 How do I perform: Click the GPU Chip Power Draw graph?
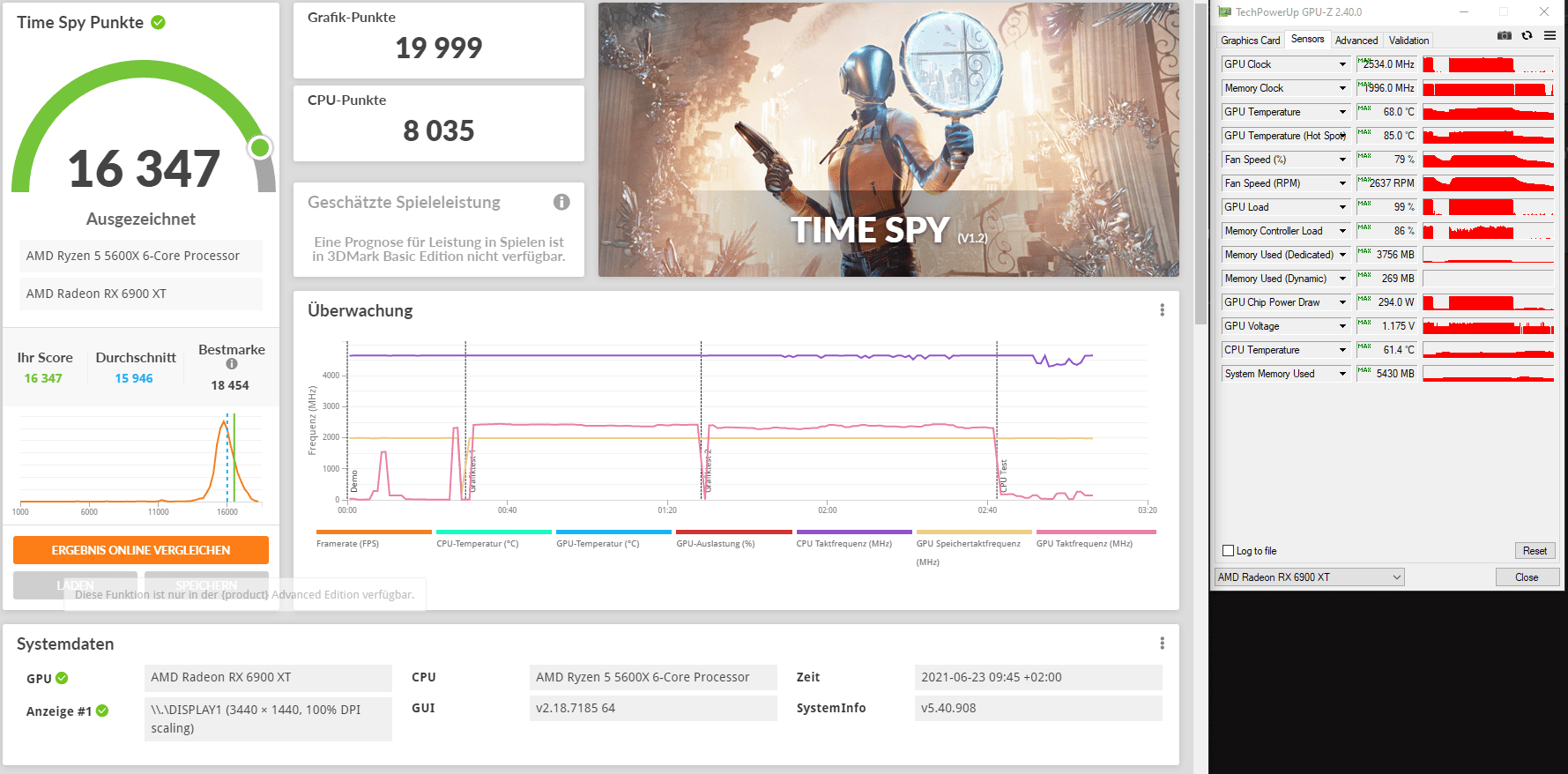tap(1489, 302)
